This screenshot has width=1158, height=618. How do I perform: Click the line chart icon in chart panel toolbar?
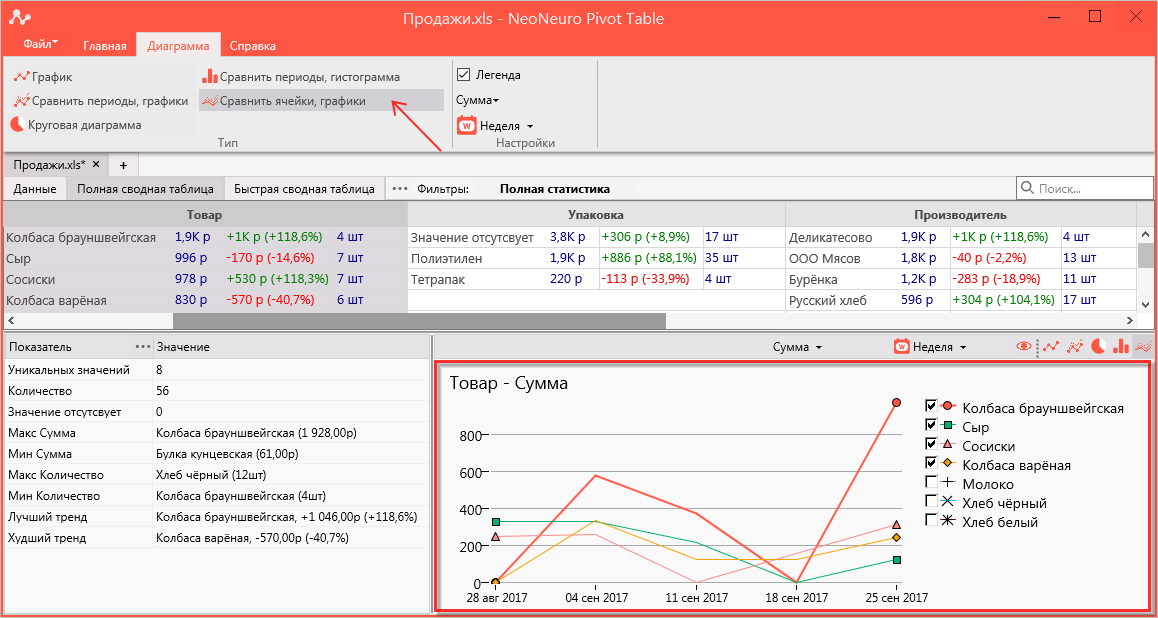point(1052,346)
